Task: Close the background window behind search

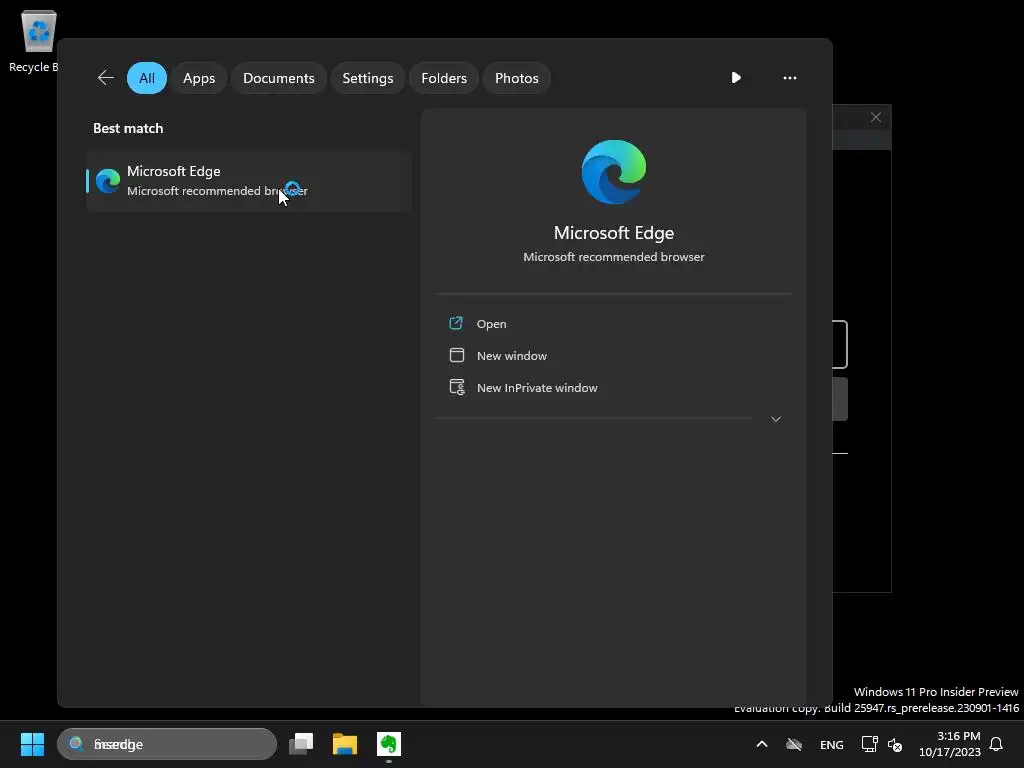Action: (876, 117)
